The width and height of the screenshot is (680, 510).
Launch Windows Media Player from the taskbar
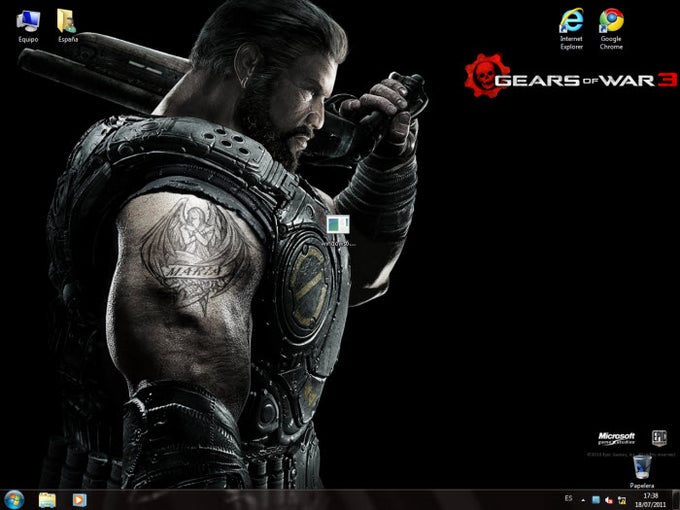point(79,500)
